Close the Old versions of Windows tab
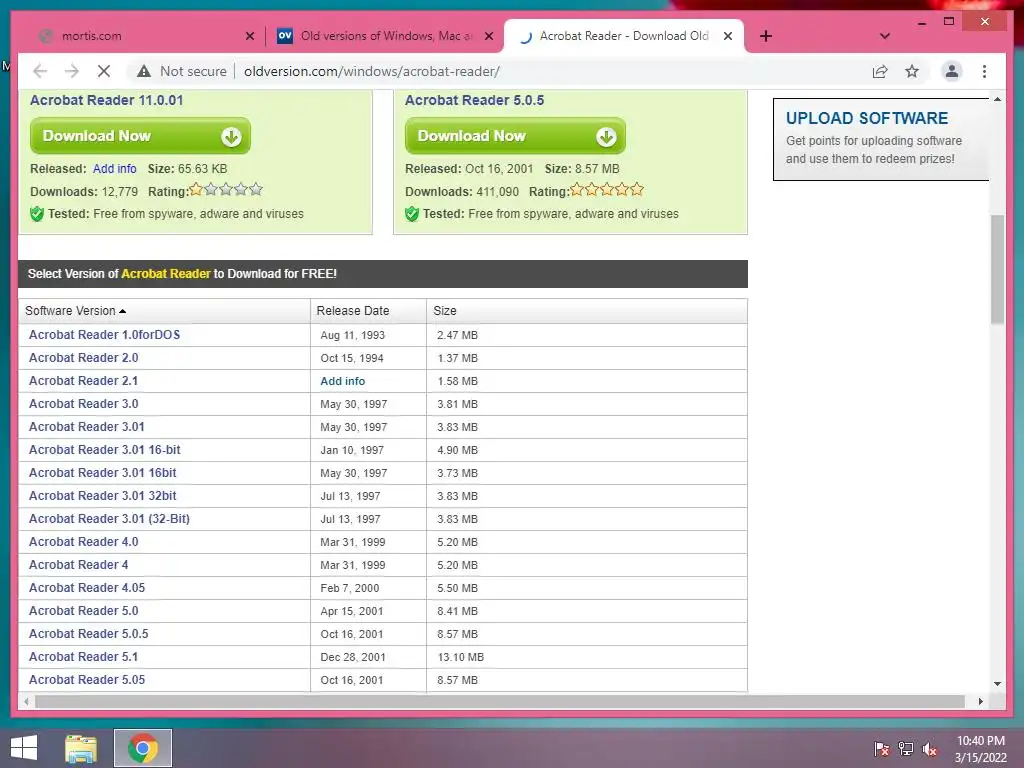The width and height of the screenshot is (1024, 768). click(x=488, y=36)
